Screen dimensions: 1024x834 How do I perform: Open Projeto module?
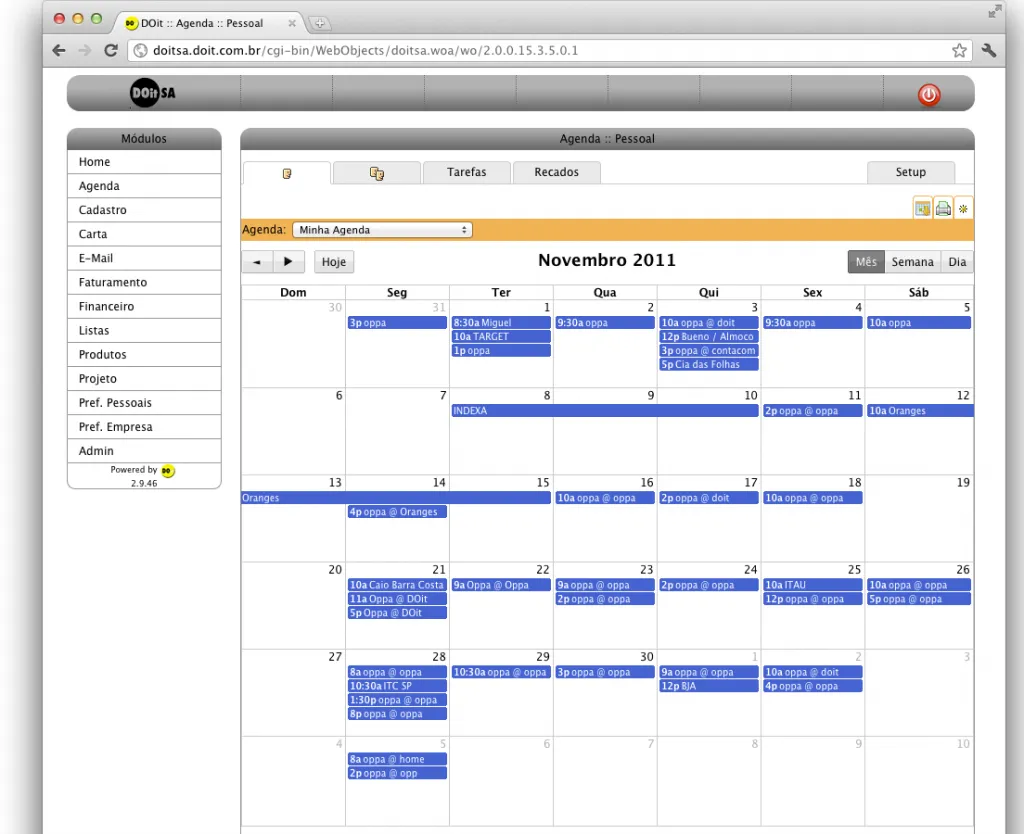tap(144, 379)
